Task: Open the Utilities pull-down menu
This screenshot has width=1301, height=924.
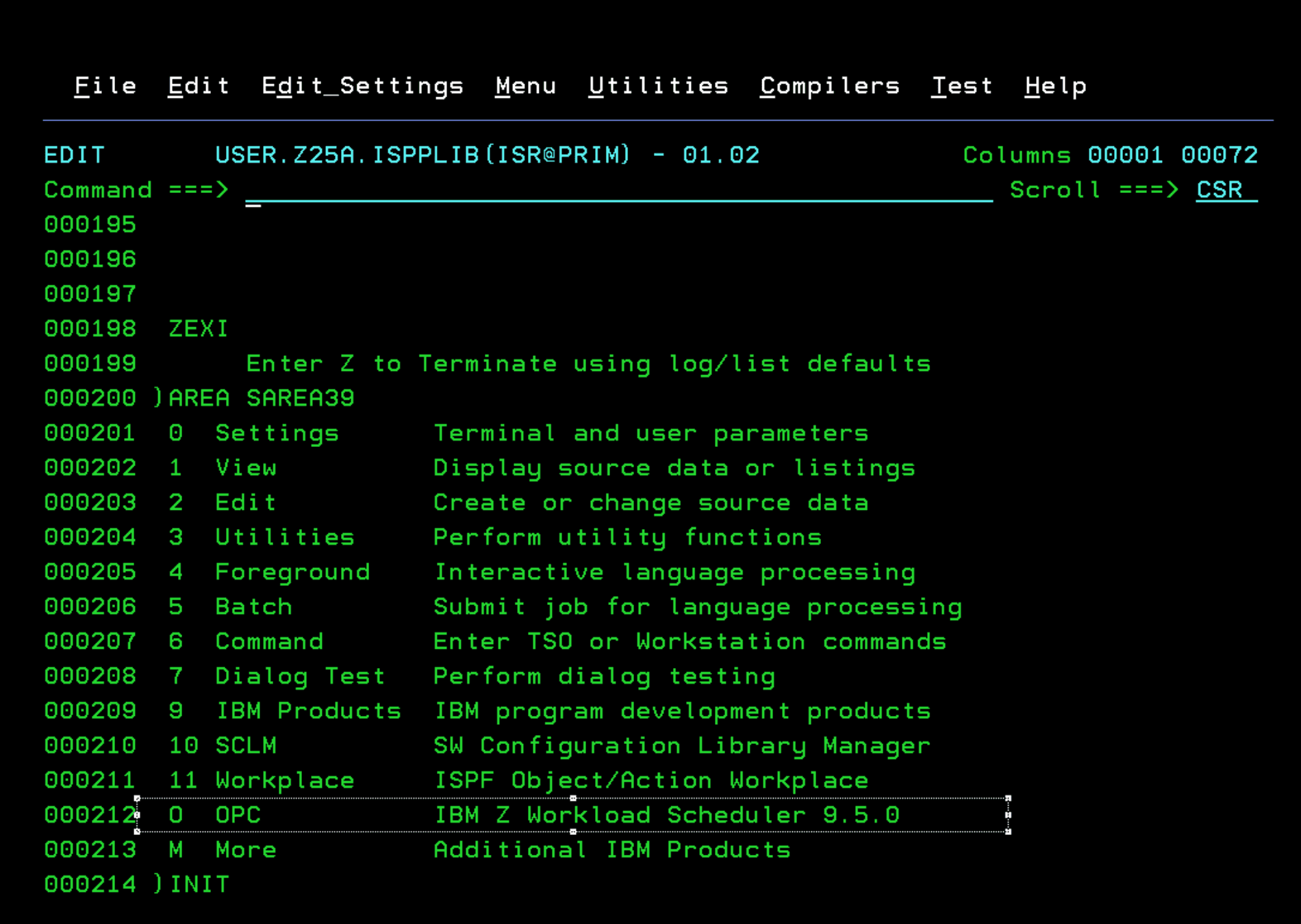Action: pos(658,86)
